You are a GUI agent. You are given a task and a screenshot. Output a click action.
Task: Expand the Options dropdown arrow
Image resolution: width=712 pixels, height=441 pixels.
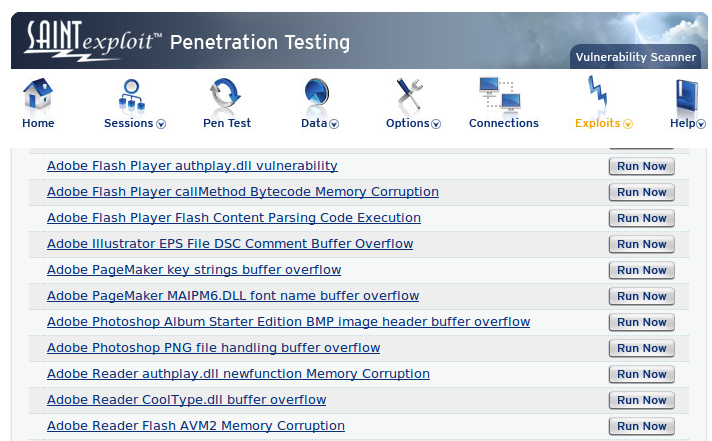[436, 124]
